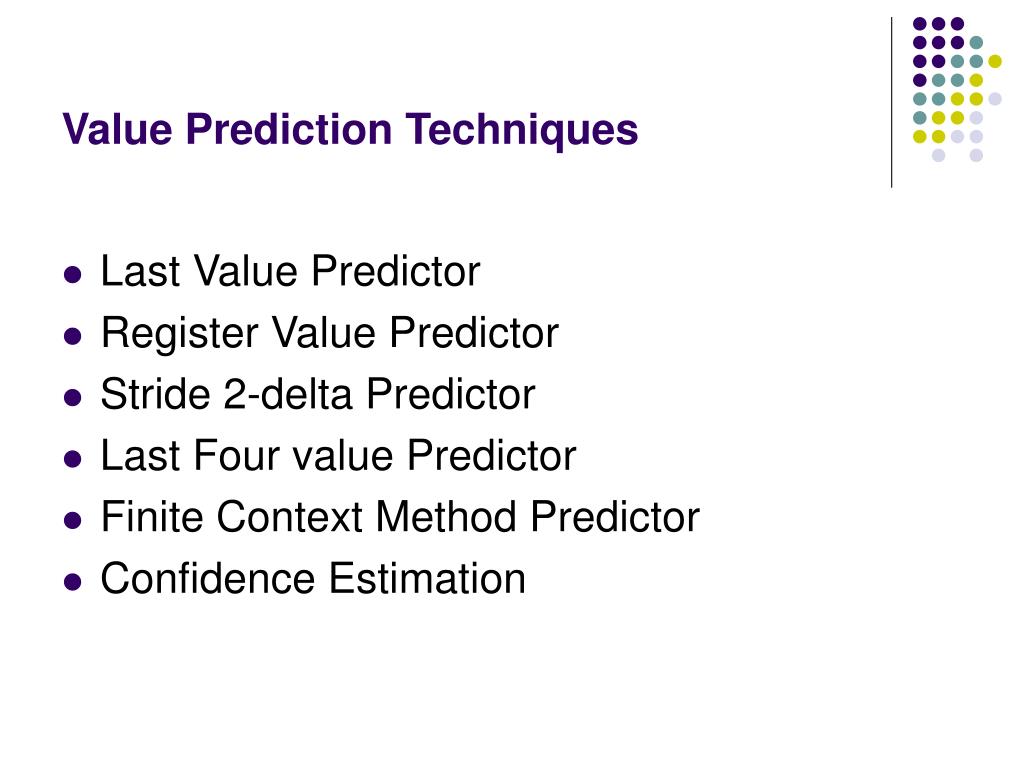
Task: Select the Stride 2-delta Predictor bullet text
Action: point(318,394)
